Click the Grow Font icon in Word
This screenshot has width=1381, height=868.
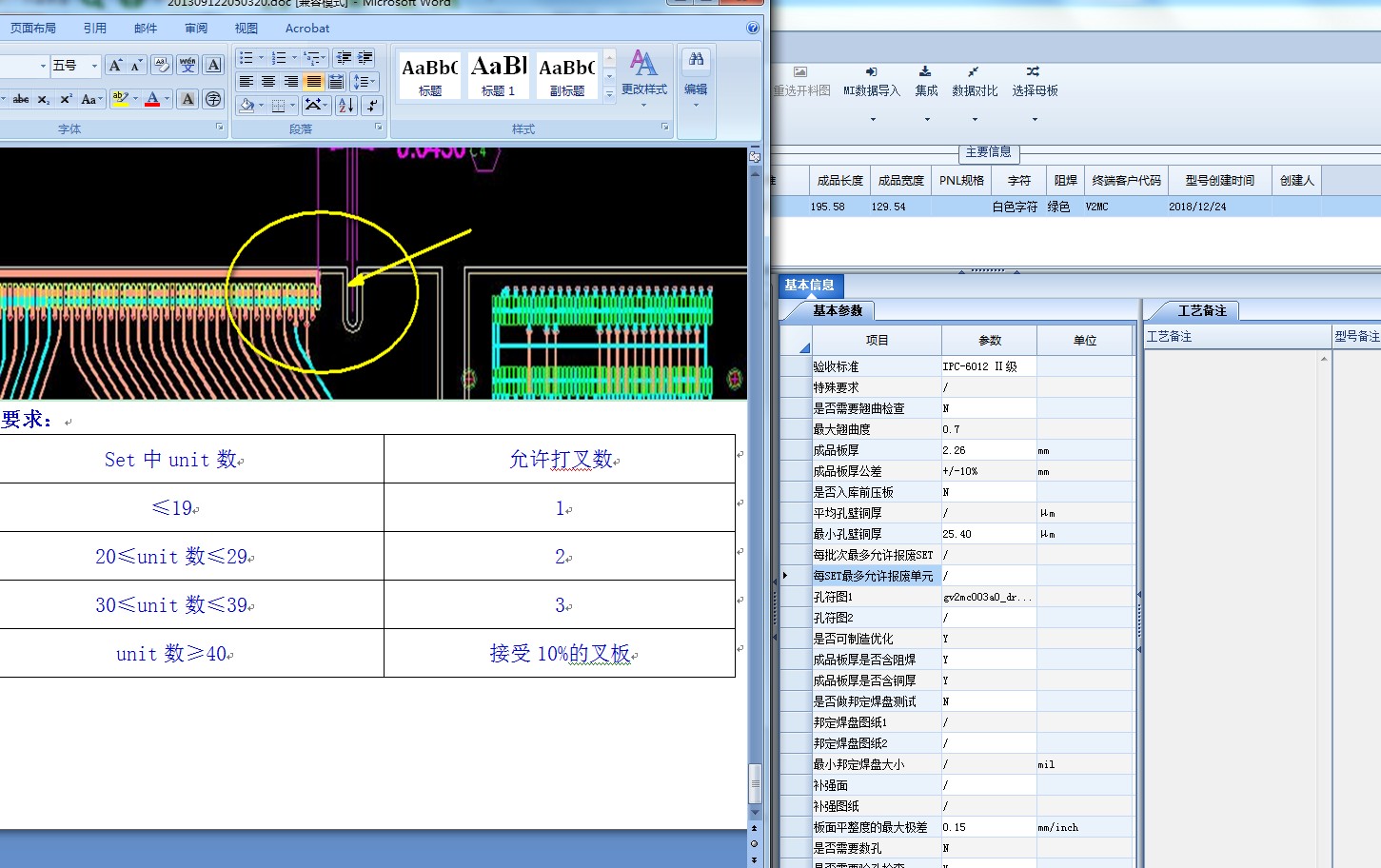tap(114, 65)
